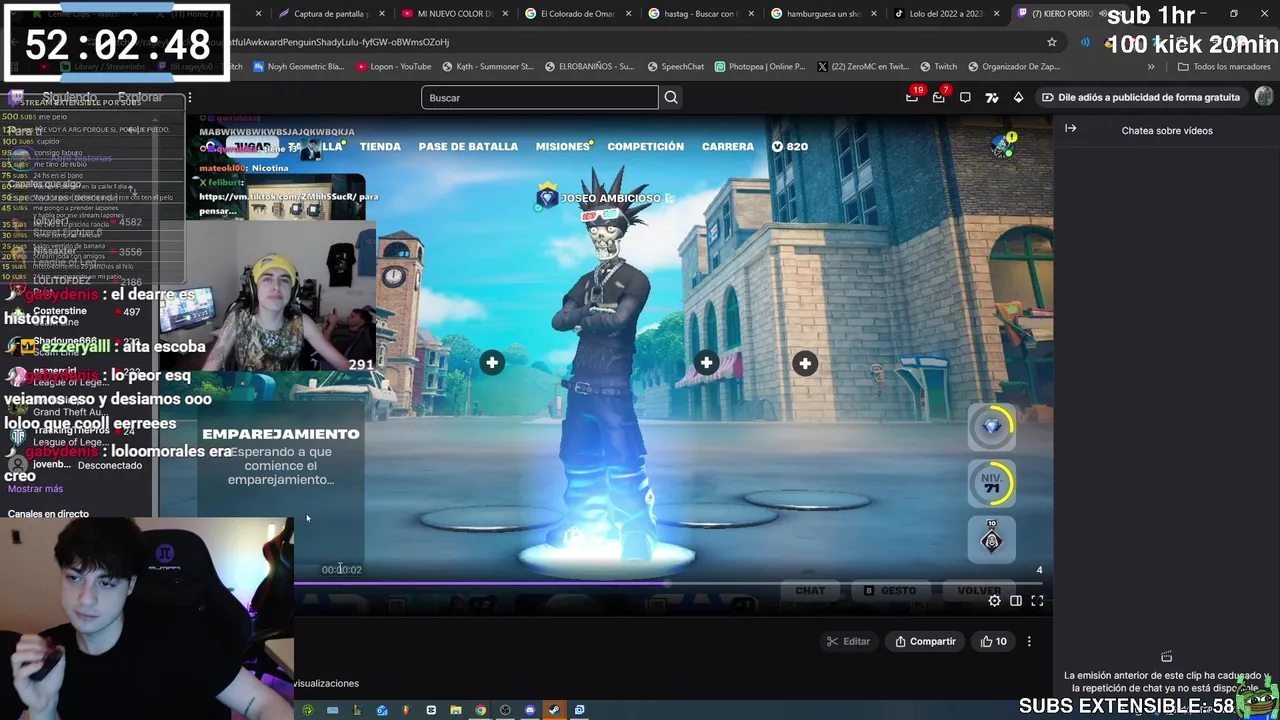Open Discord from the Windows taskbar

[530, 710]
